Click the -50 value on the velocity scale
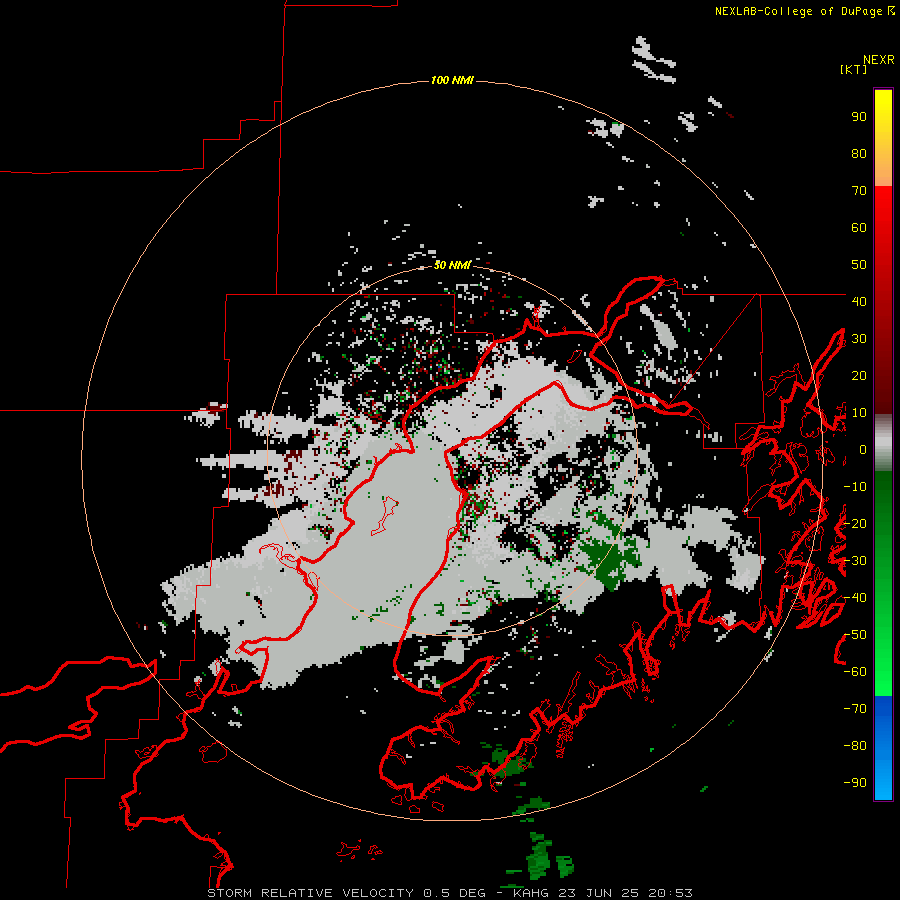 855,635
